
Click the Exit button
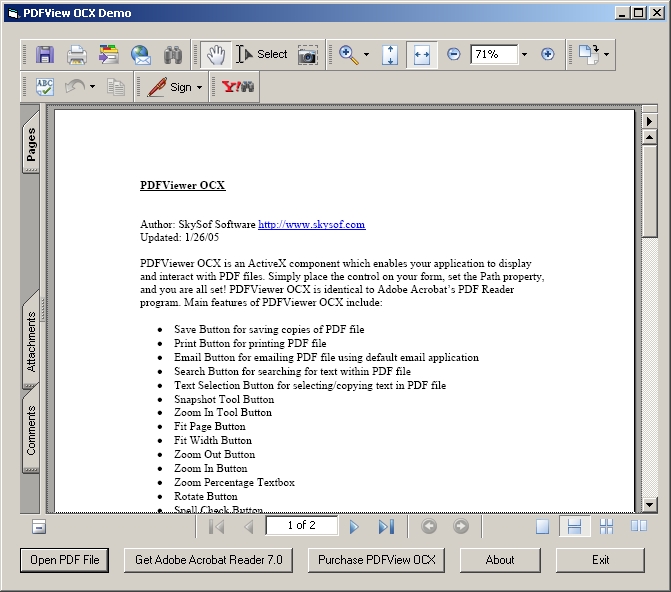pyautogui.click(x=600, y=560)
